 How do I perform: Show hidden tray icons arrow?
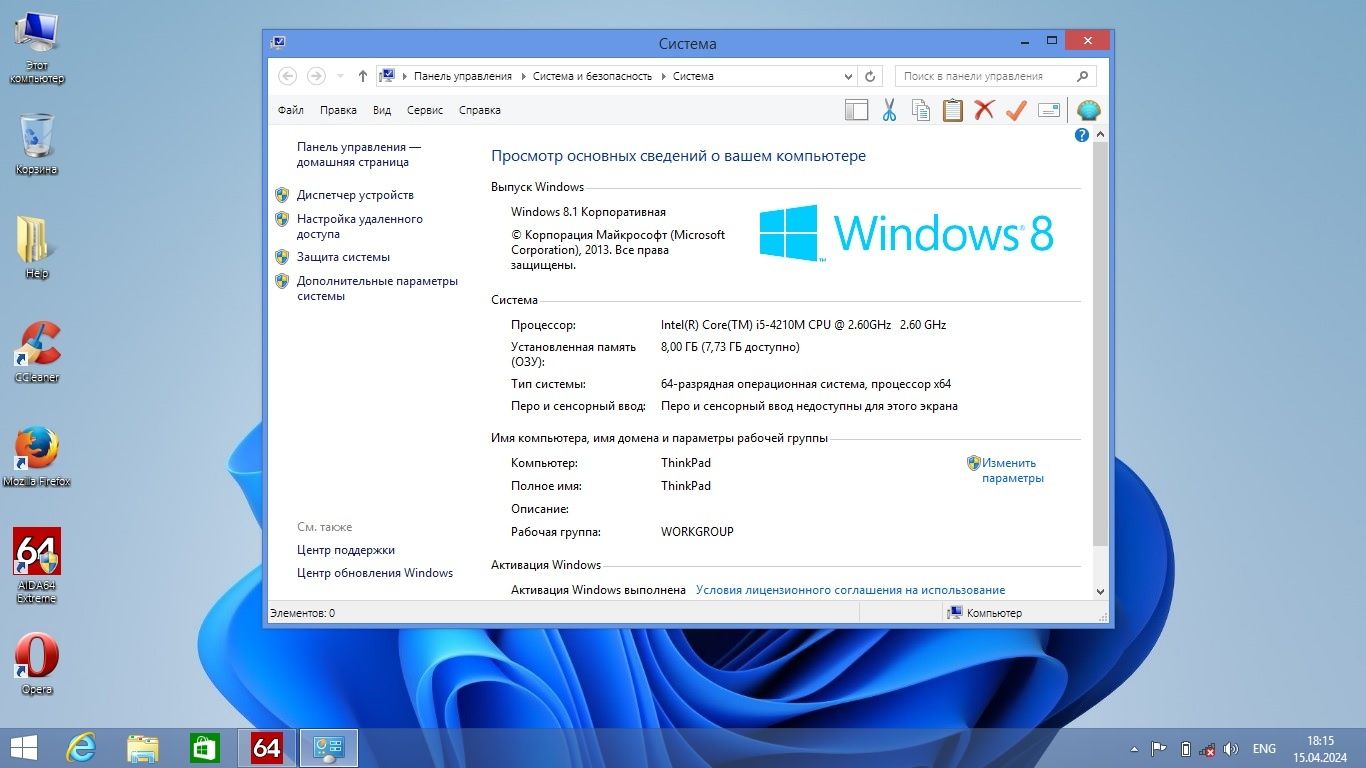pyautogui.click(x=1134, y=749)
